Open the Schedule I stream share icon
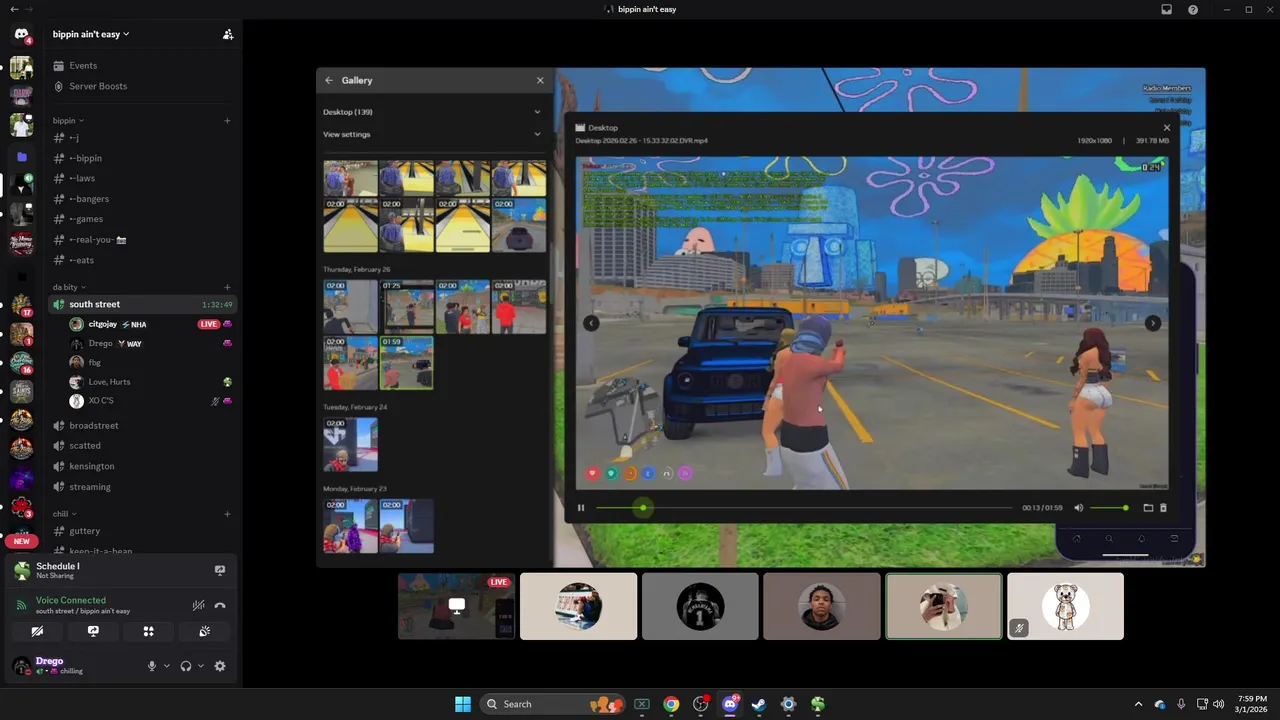Image resolution: width=1280 pixels, height=720 pixels. [220, 570]
